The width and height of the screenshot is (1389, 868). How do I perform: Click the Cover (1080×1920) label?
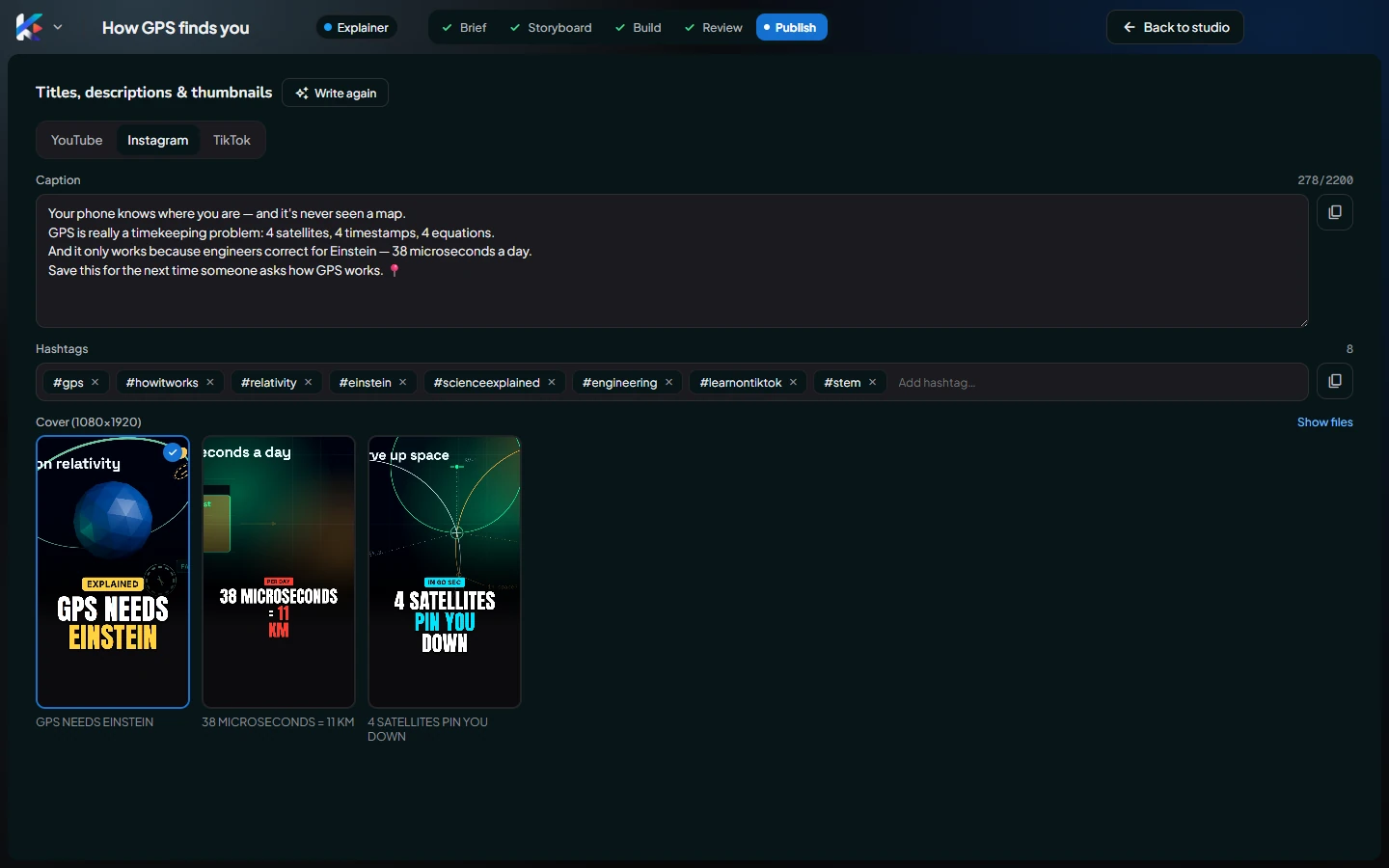pyautogui.click(x=89, y=422)
